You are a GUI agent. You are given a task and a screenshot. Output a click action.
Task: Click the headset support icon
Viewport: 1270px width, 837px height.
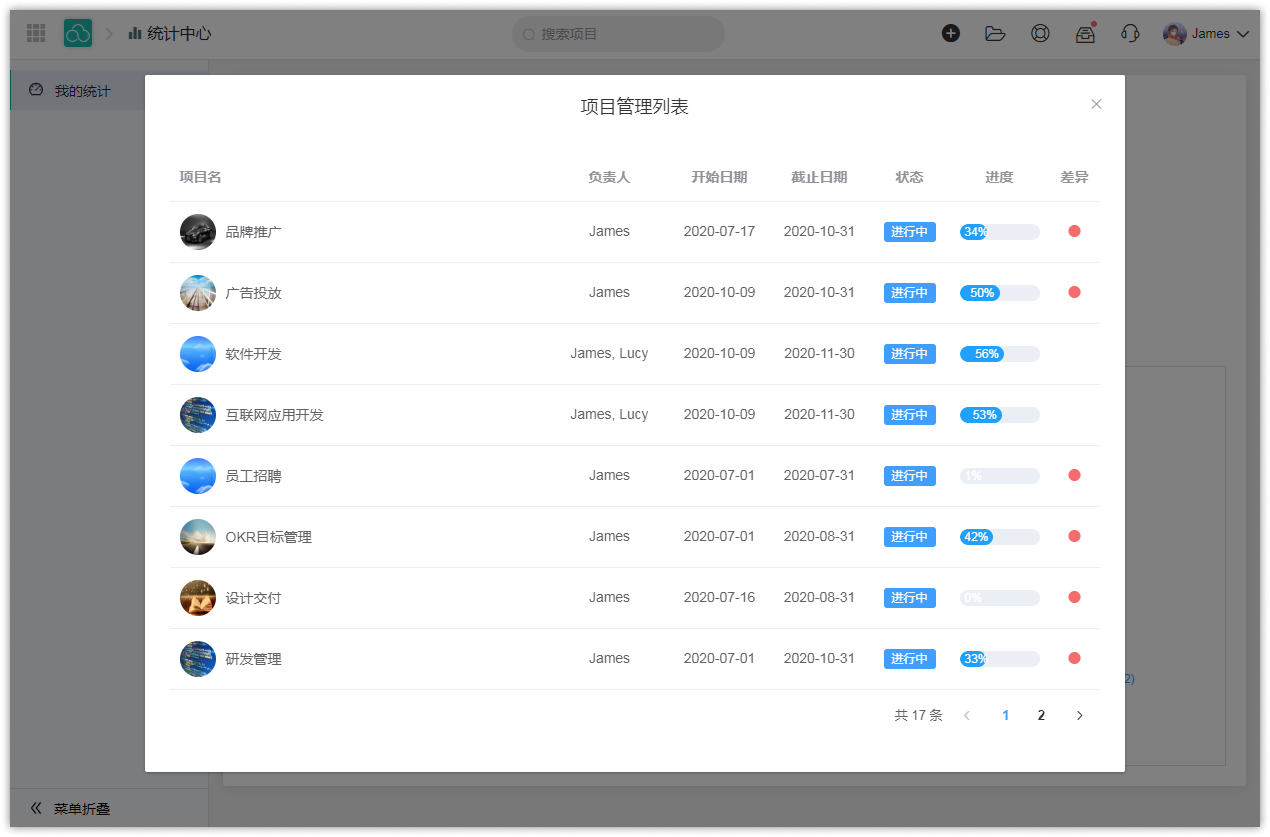tap(1130, 33)
